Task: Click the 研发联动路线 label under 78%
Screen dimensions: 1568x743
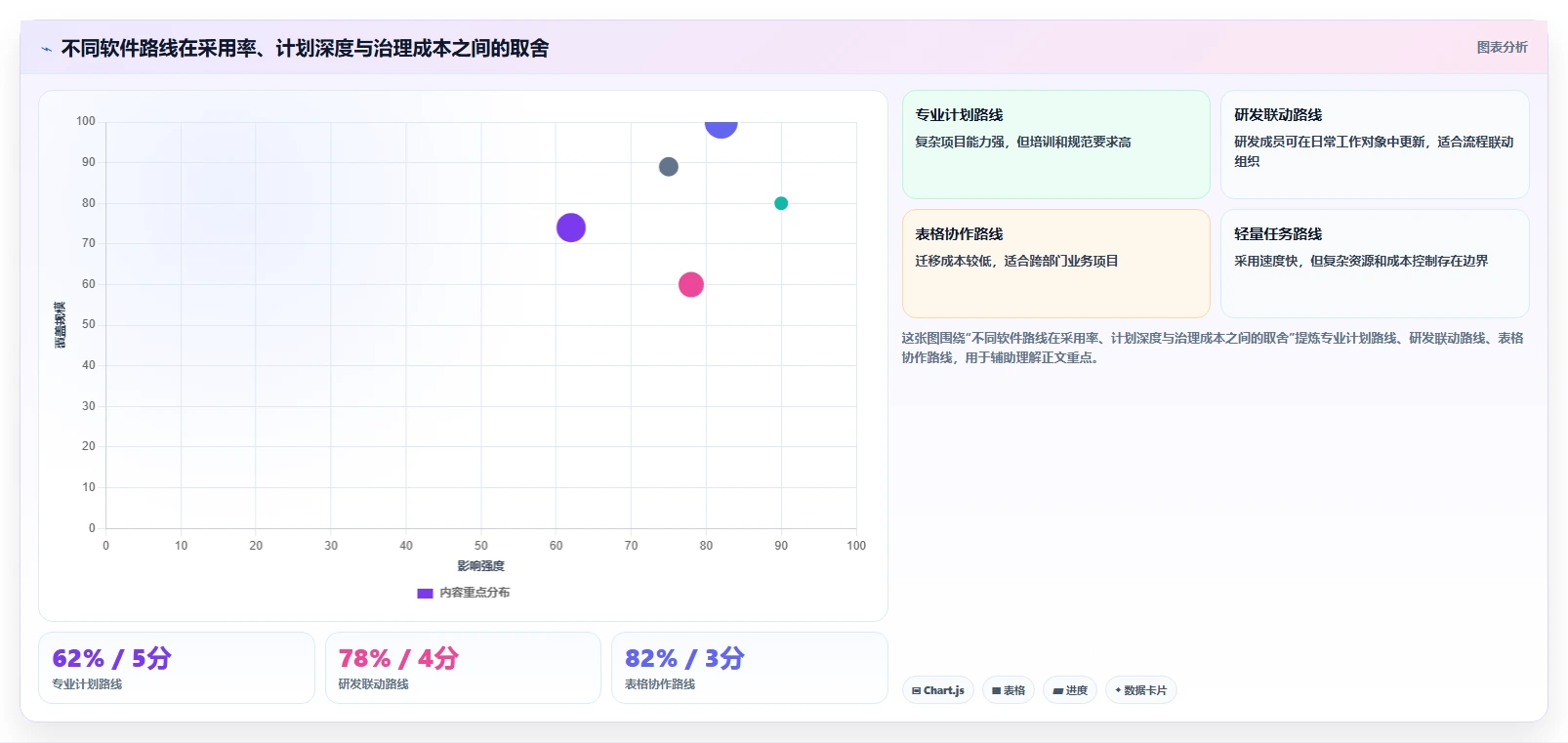Action: (x=374, y=684)
